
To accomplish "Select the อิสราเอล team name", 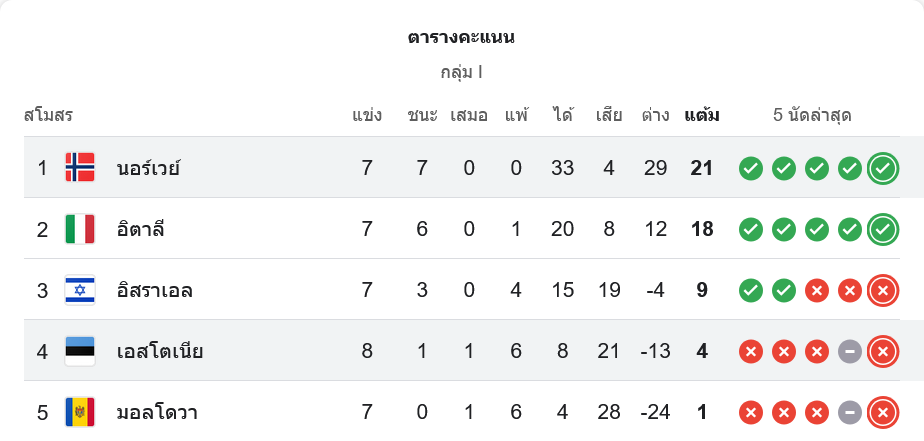I will tap(154, 290).
